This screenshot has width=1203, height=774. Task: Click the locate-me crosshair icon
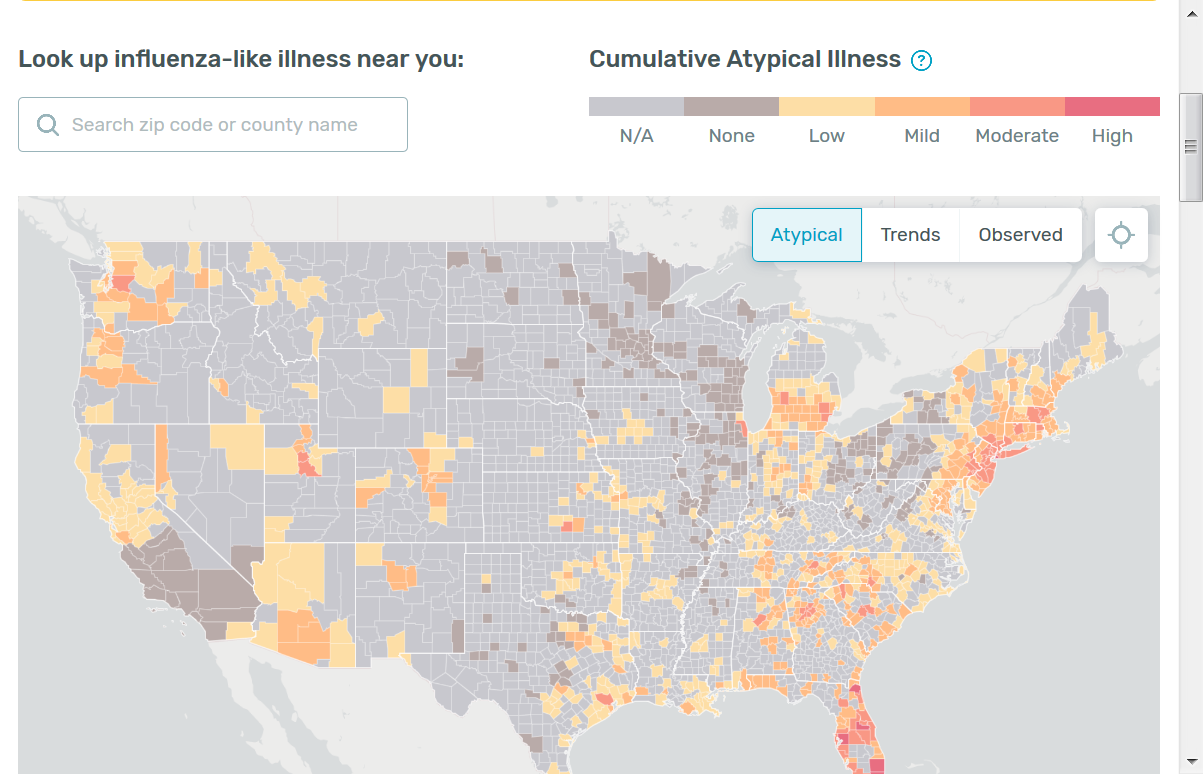point(1121,235)
